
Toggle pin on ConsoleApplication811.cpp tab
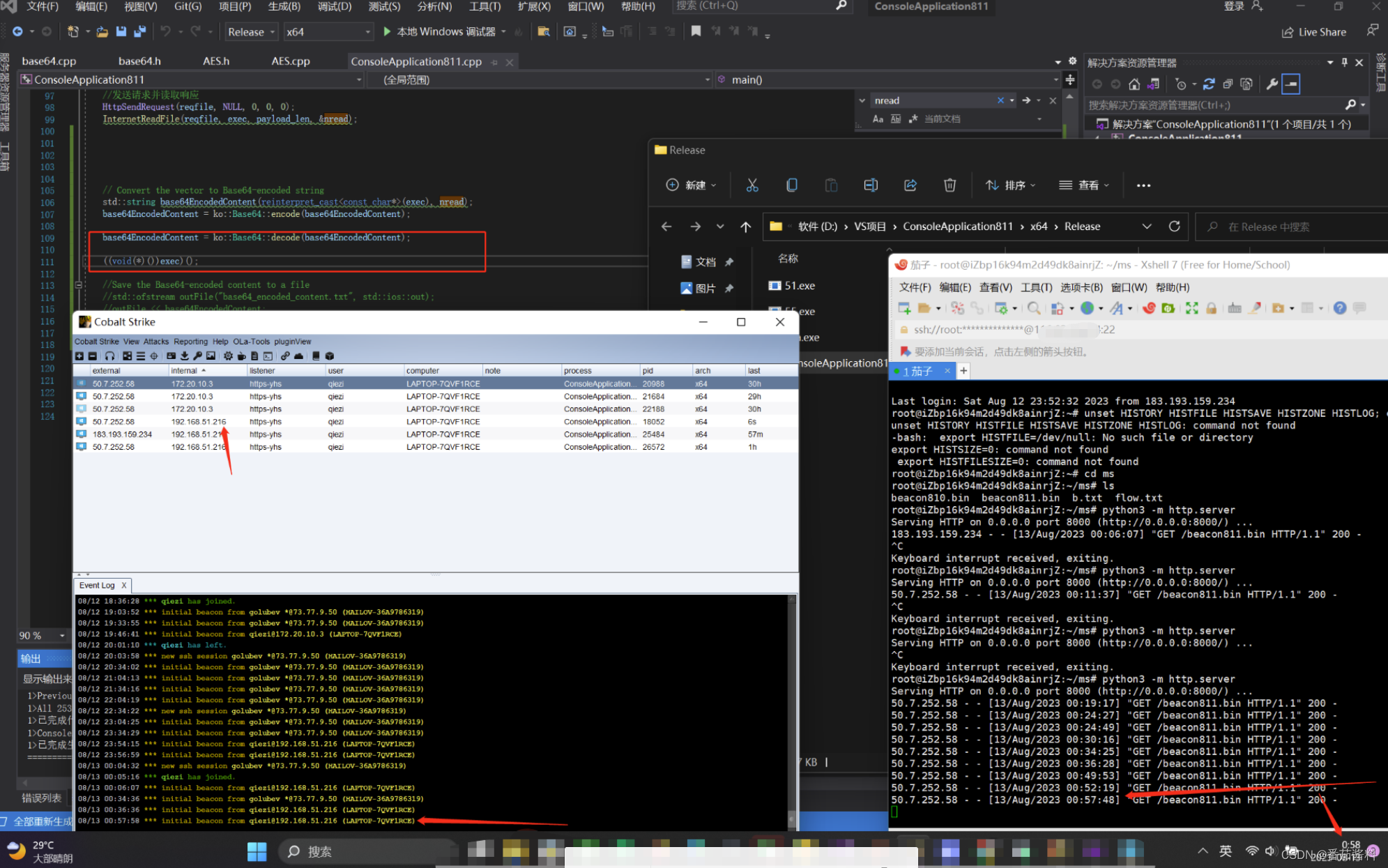[494, 62]
